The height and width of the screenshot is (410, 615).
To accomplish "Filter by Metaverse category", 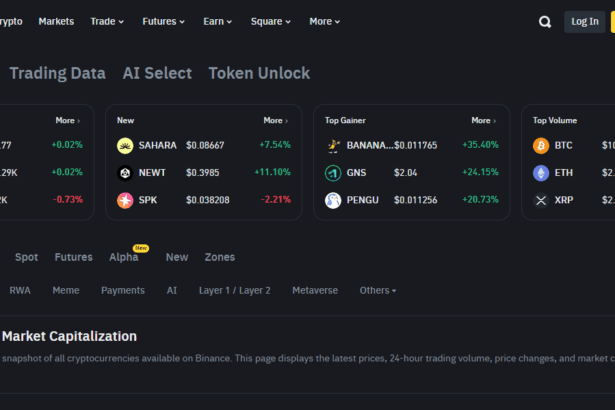I will pos(315,290).
